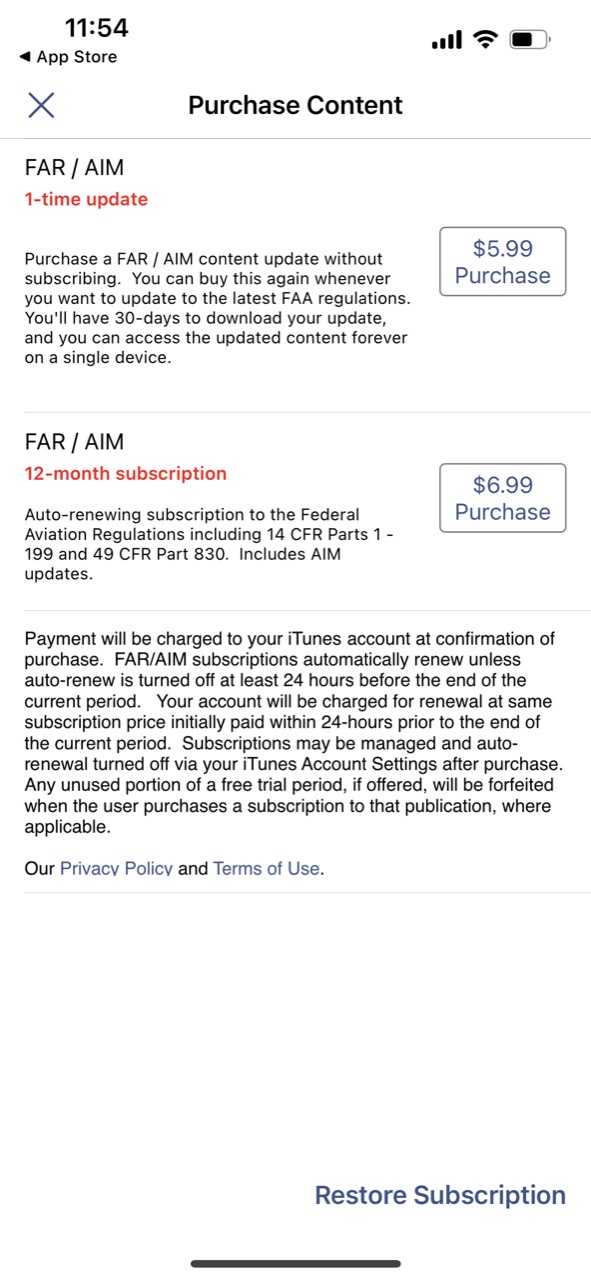Tap the cellular signal bars icon

(446, 41)
